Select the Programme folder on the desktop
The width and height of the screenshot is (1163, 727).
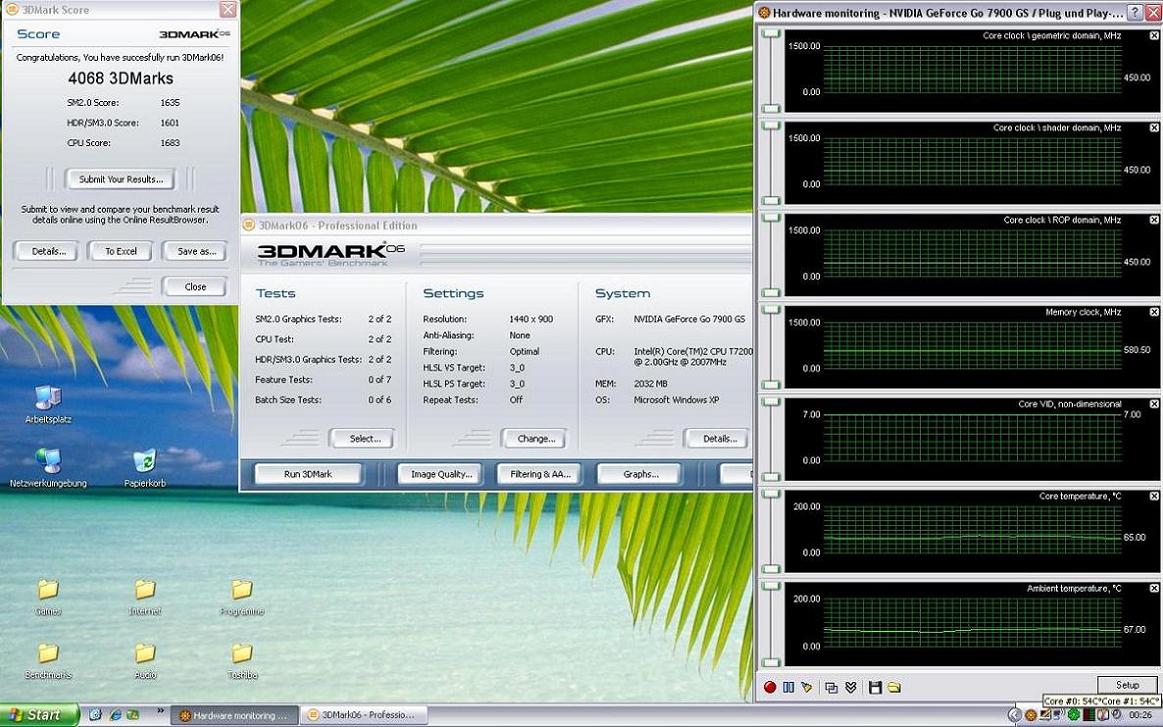pyautogui.click(x=242, y=596)
